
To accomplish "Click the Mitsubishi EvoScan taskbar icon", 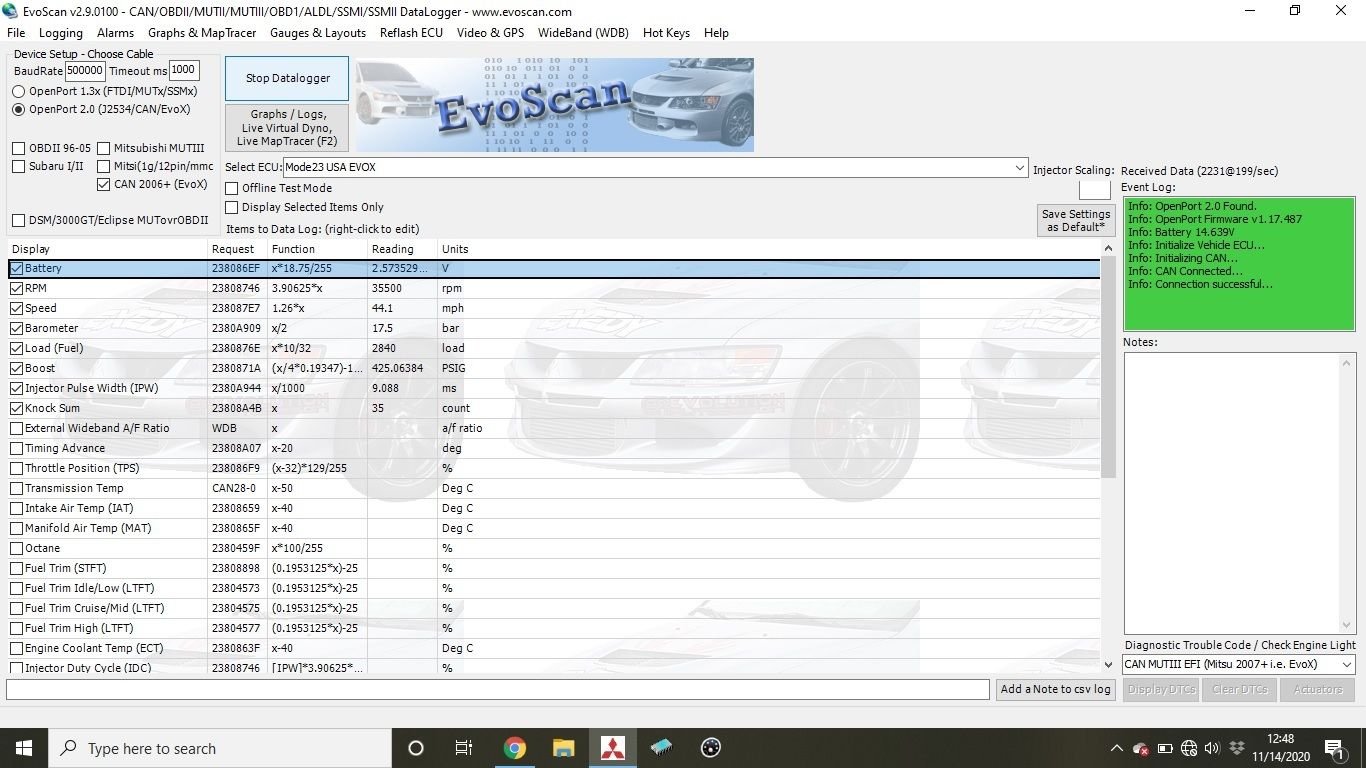I will [x=612, y=748].
